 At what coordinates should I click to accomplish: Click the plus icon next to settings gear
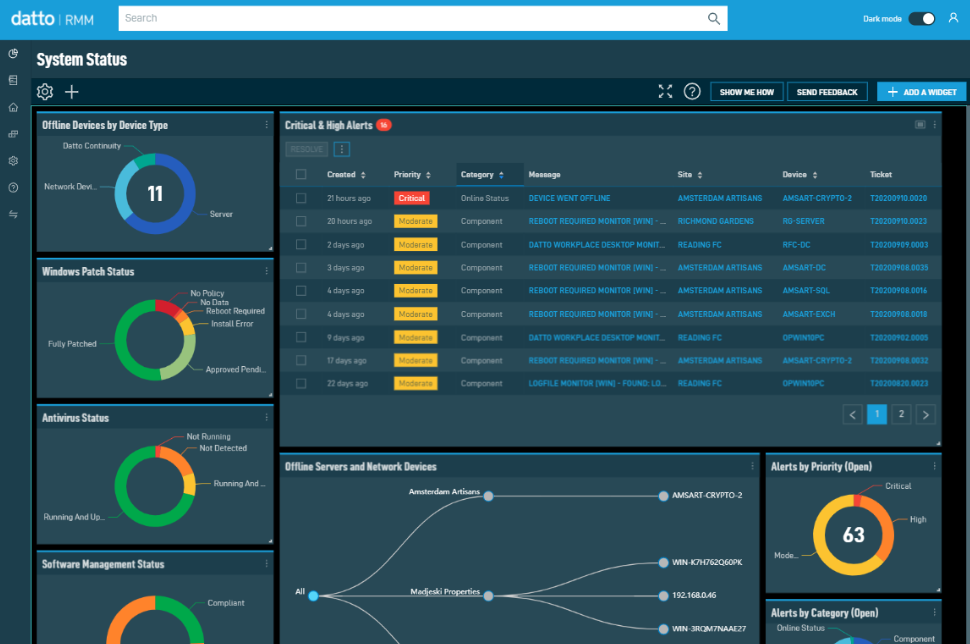[71, 91]
